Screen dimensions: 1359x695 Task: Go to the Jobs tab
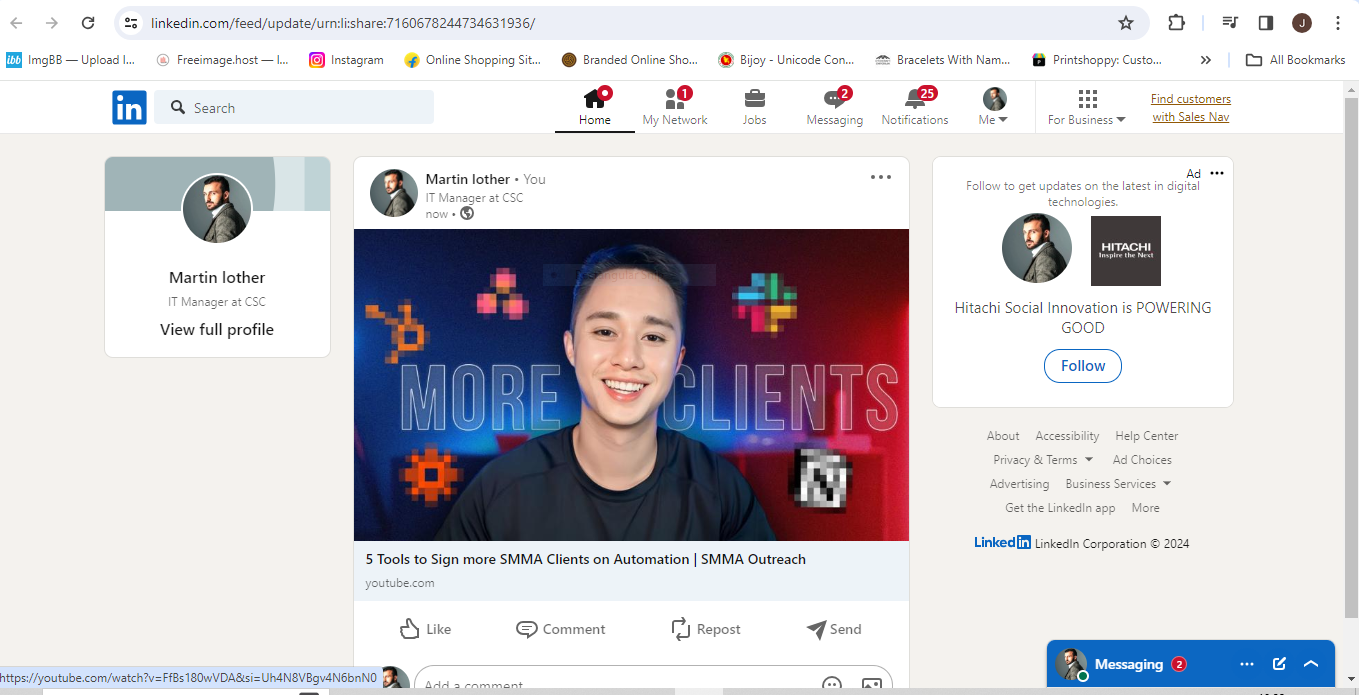pos(755,107)
